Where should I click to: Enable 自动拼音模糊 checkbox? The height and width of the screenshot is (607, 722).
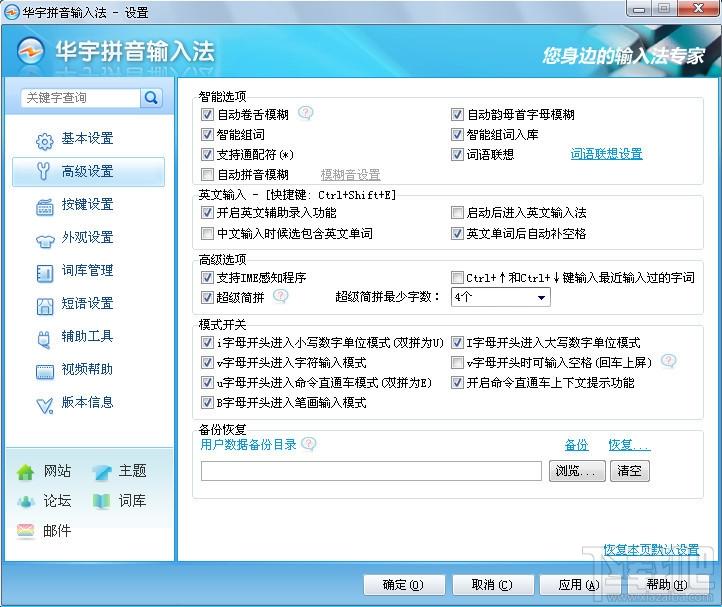[207, 175]
